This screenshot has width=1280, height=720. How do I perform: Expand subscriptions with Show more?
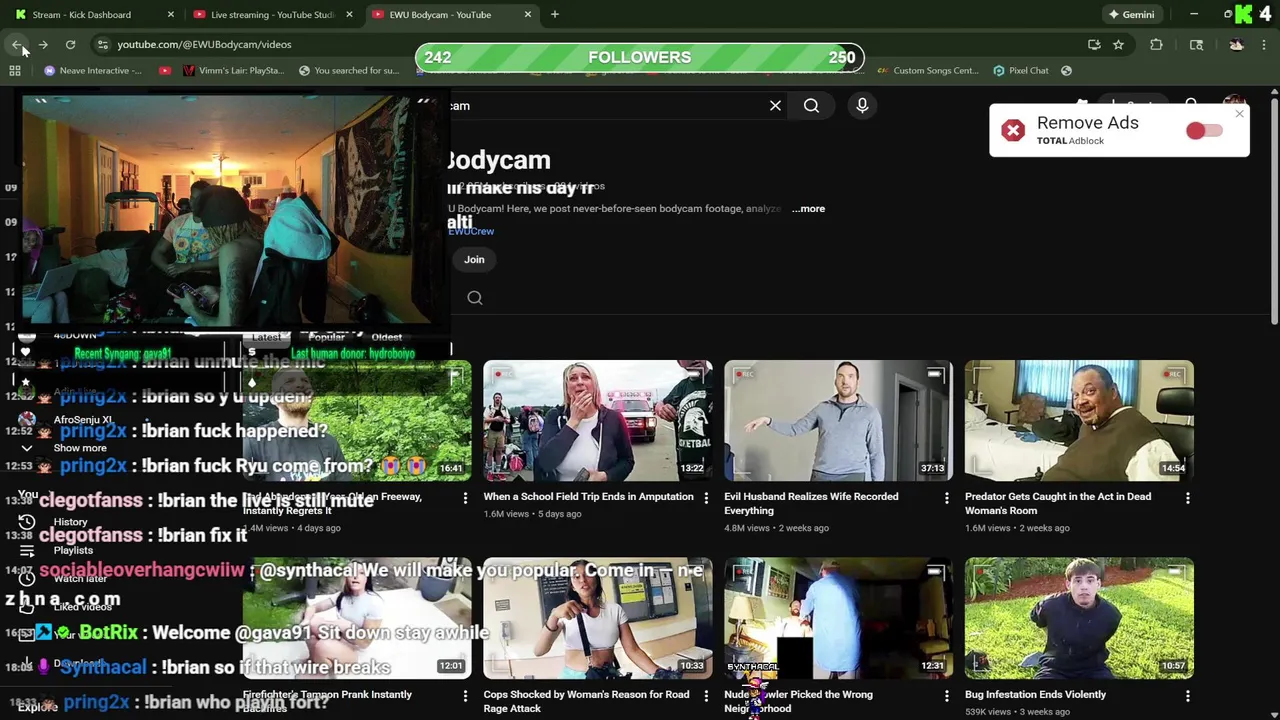coord(80,448)
